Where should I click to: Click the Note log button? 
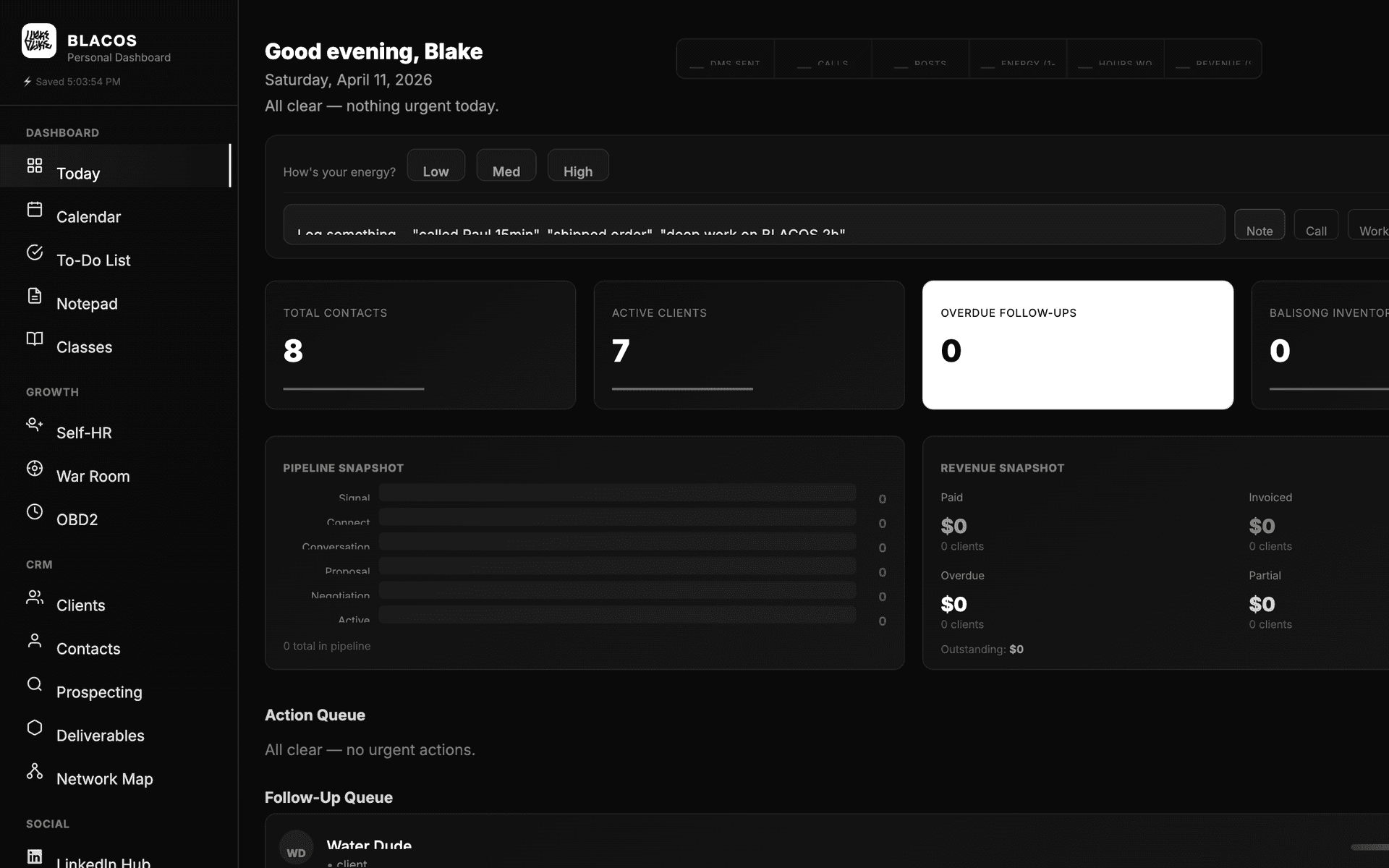coord(1259,225)
